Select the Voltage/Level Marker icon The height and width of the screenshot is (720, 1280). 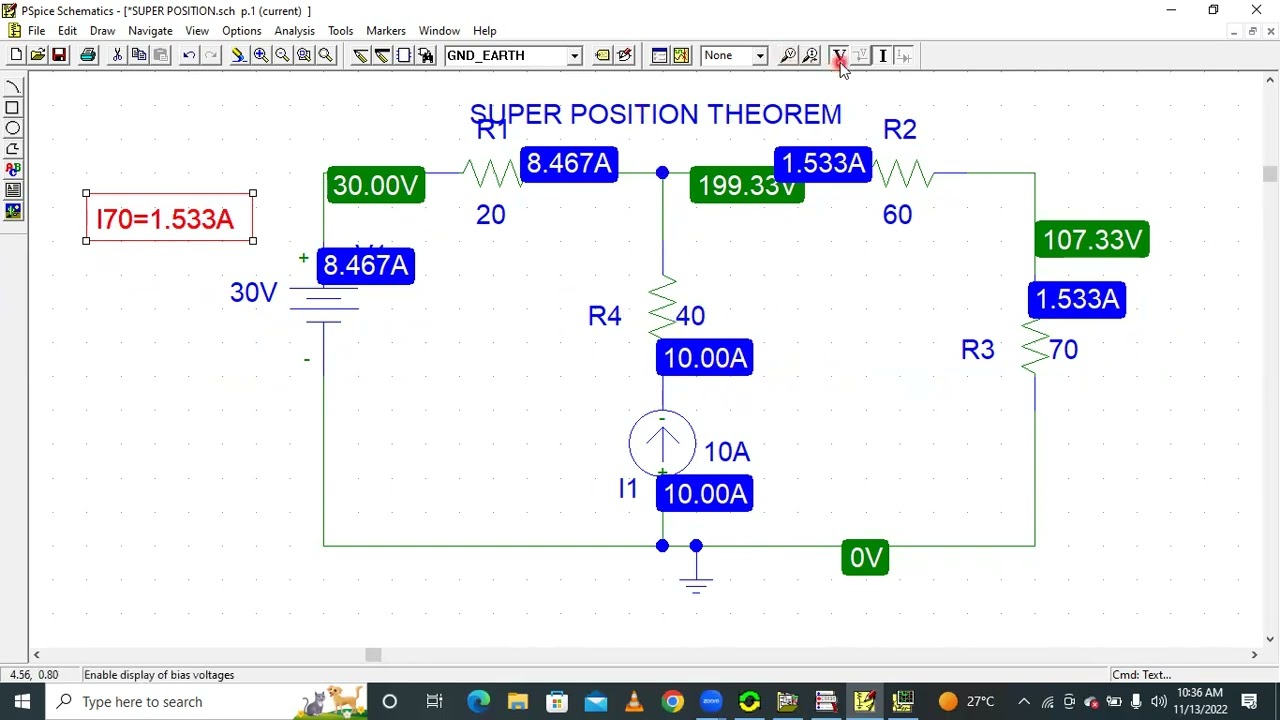tap(788, 56)
